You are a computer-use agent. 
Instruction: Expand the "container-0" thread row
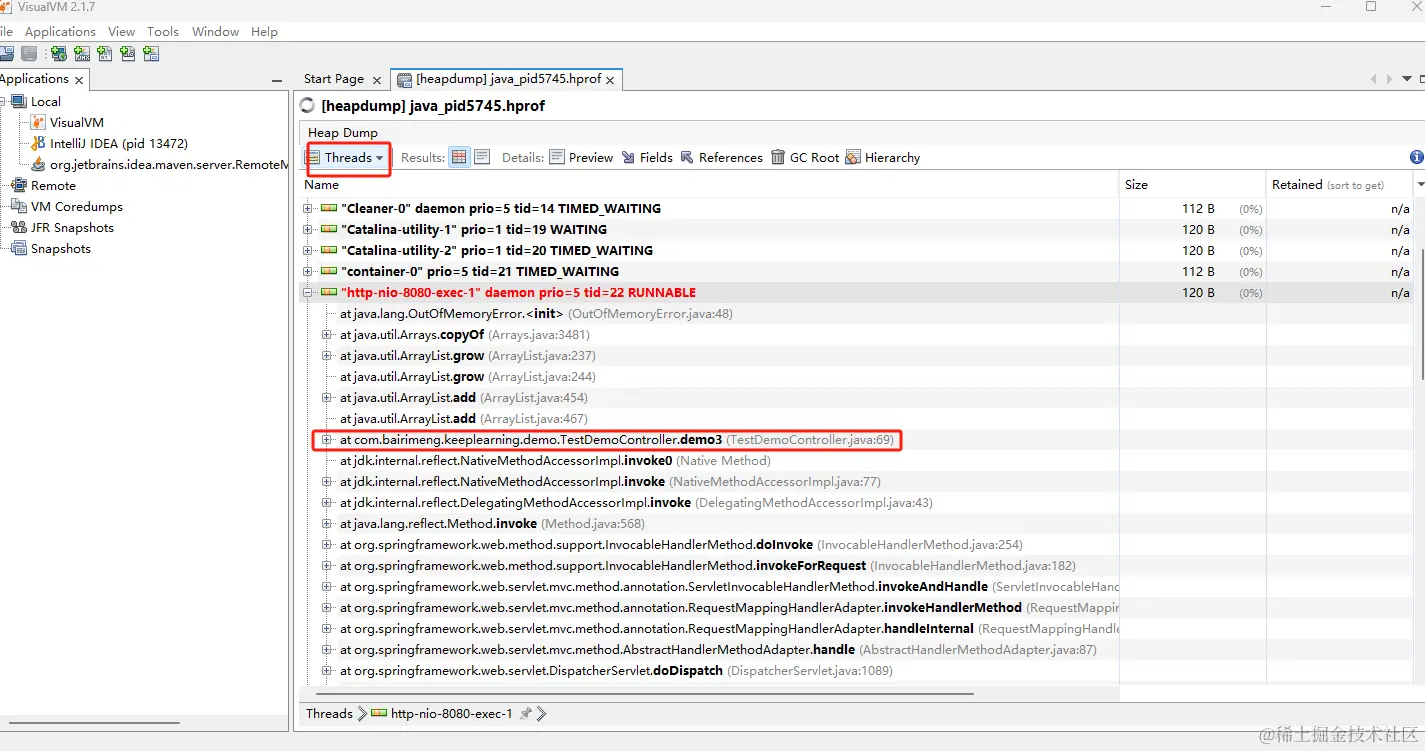tap(308, 272)
